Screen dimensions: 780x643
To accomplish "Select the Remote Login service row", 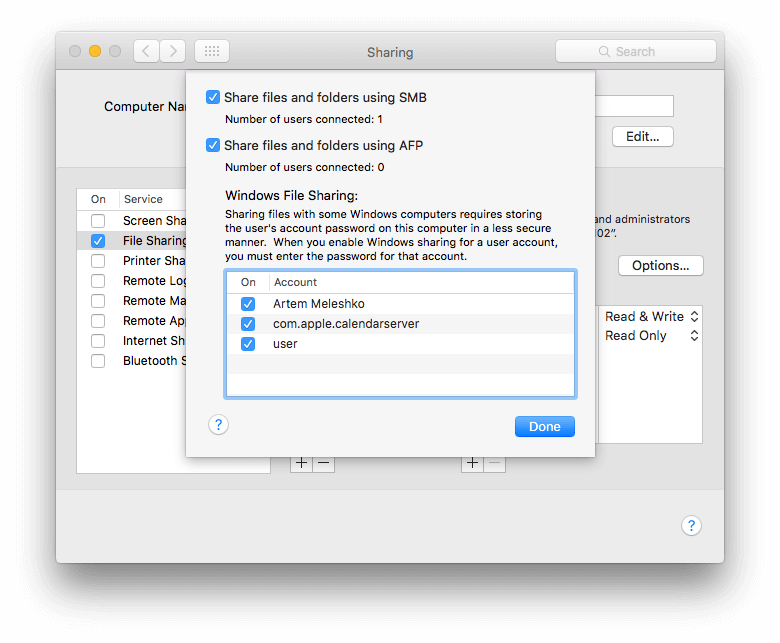I will [x=132, y=281].
